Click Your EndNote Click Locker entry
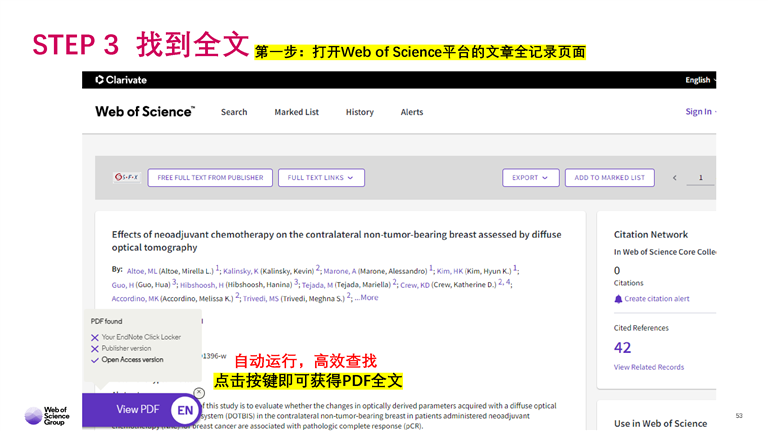The width and height of the screenshot is (768, 431). click(141, 337)
